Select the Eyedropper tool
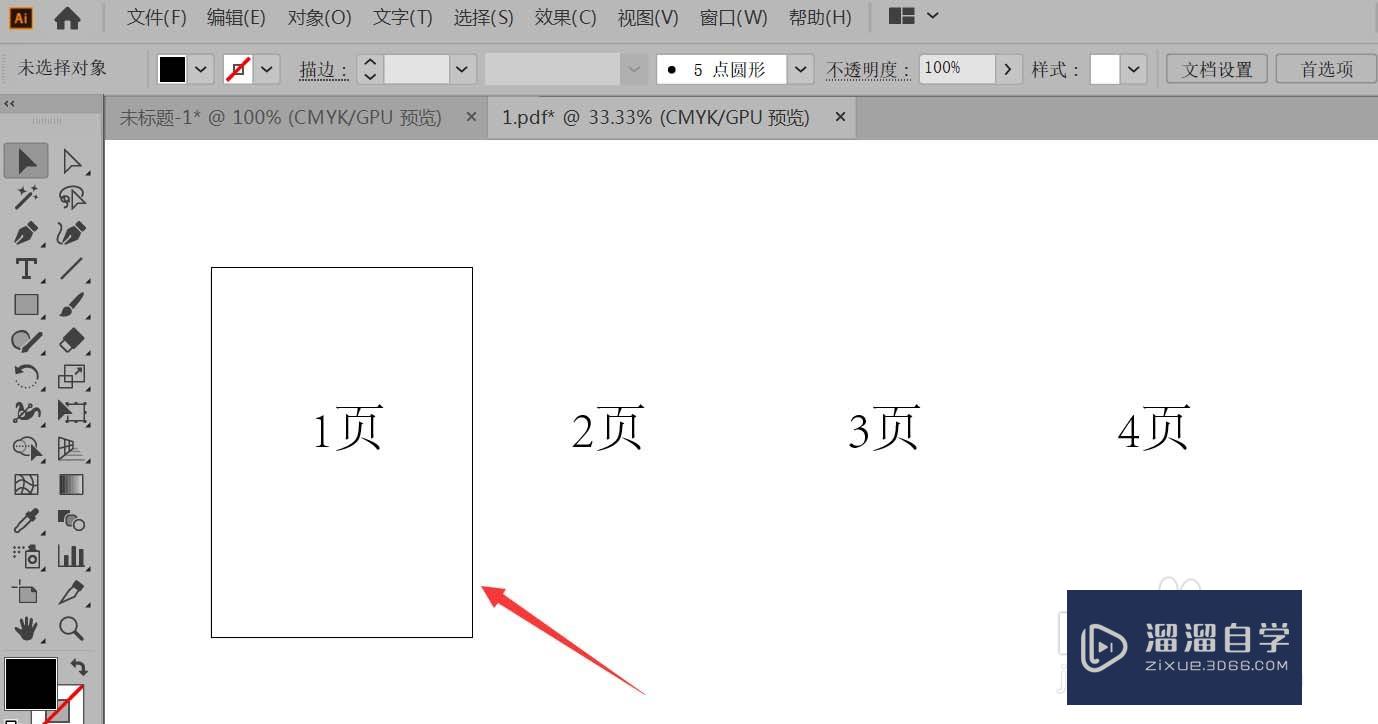 (26, 520)
